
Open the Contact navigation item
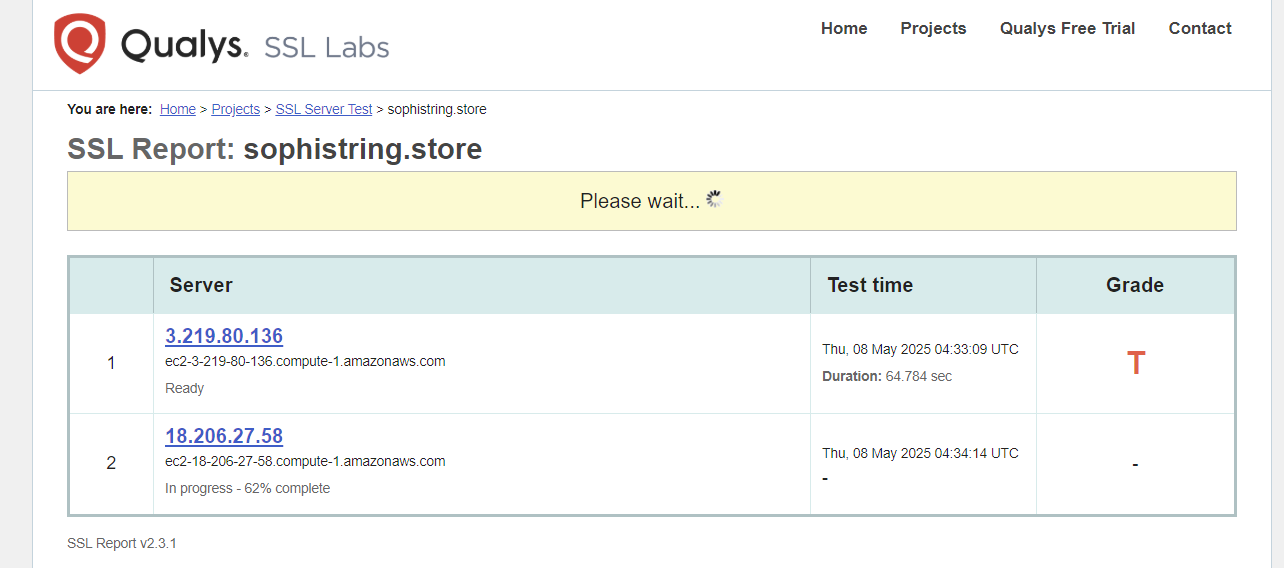click(x=1200, y=28)
